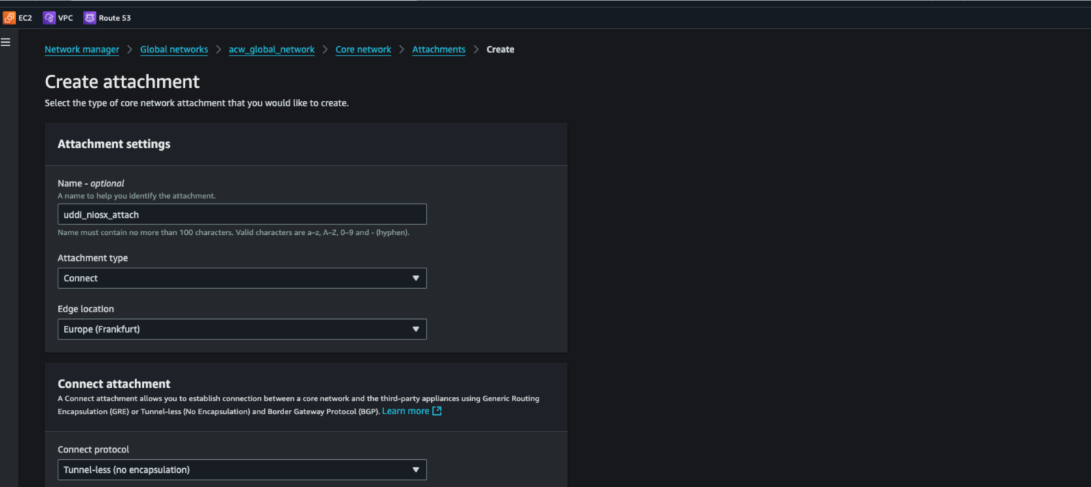Open the EC2 service shortcut icon
Screen dimensions: 1091x487
(x=10, y=17)
